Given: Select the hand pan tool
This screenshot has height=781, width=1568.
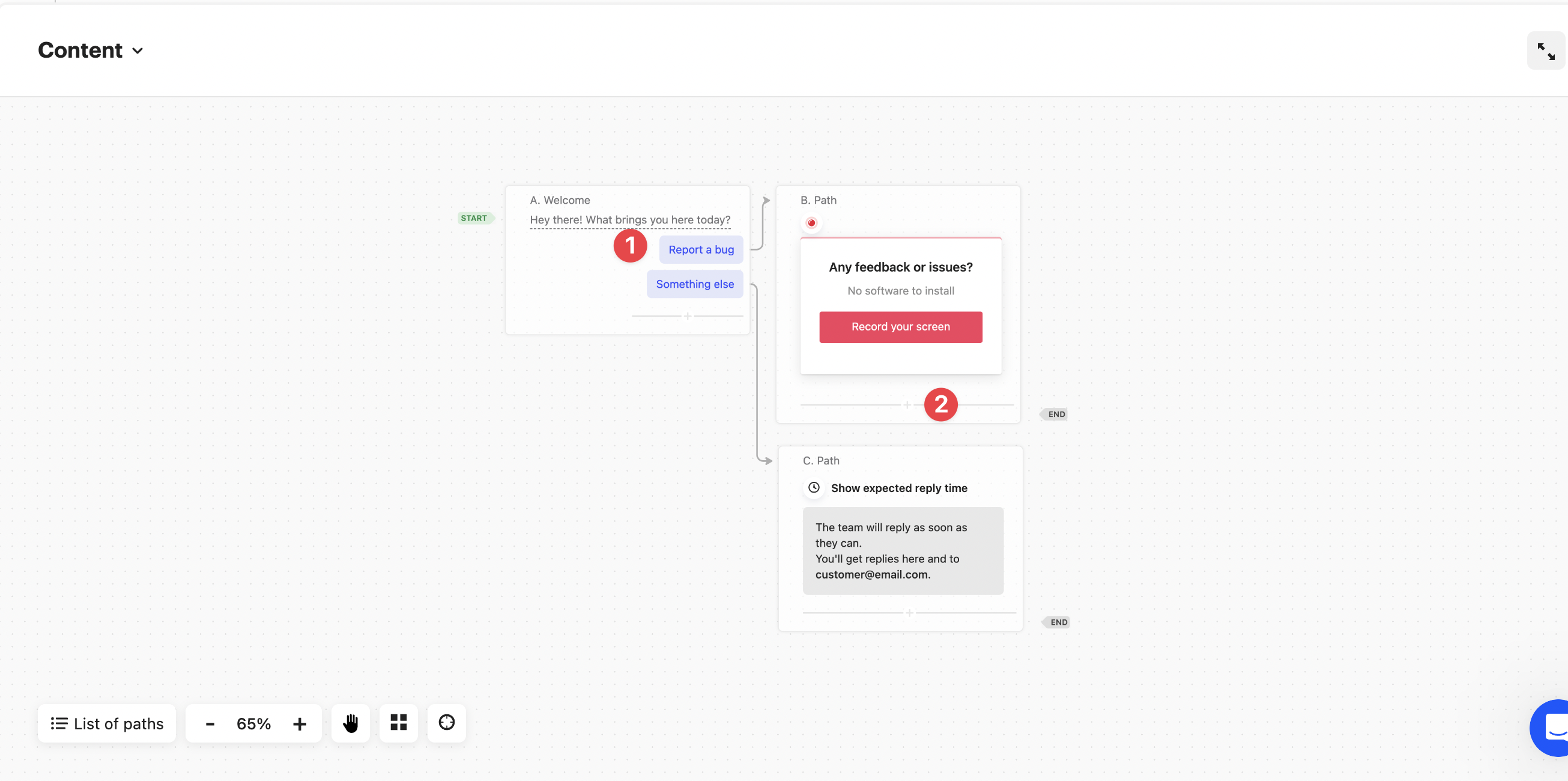Looking at the screenshot, I should (x=350, y=723).
